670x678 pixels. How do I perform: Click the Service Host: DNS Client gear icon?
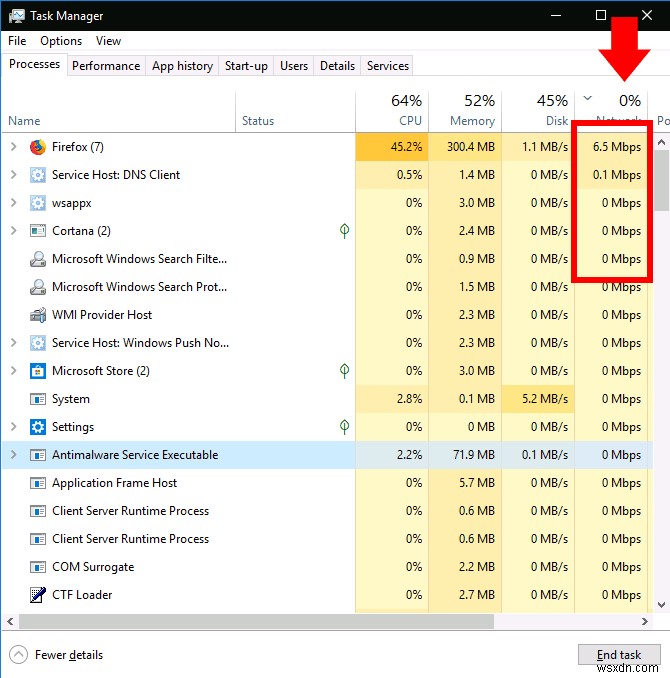click(38, 175)
